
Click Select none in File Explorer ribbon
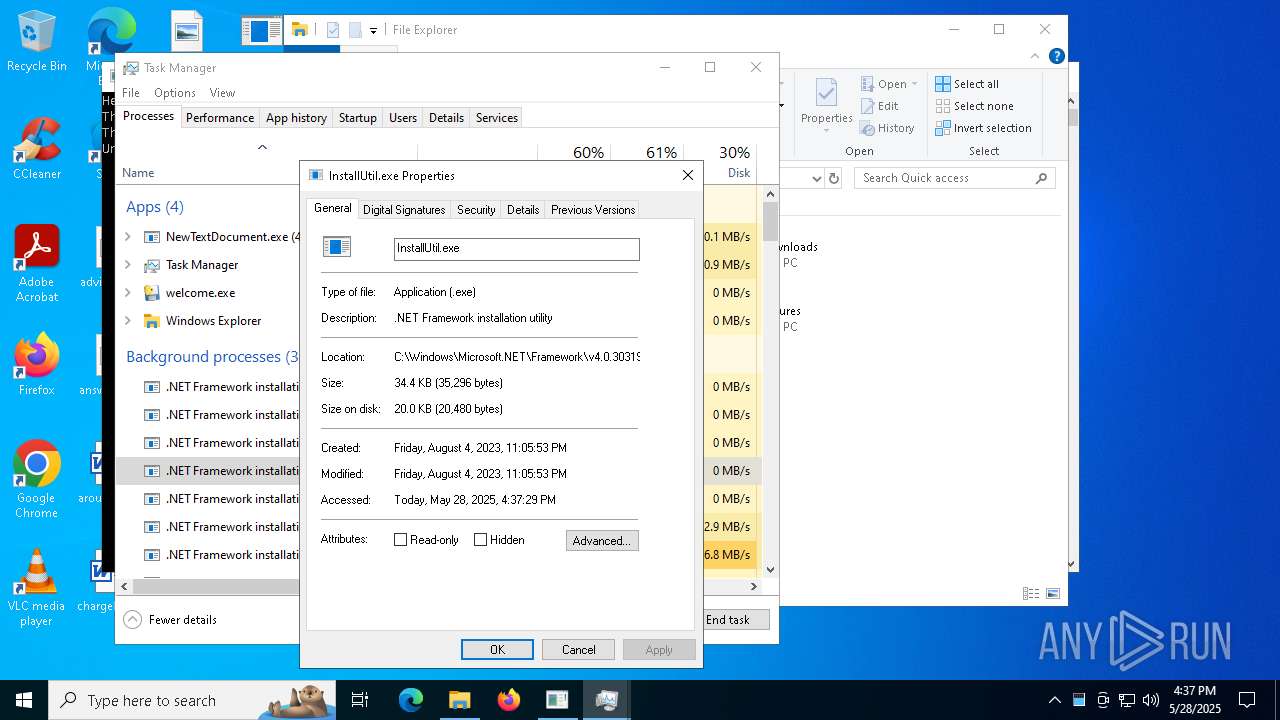[x=974, y=106]
